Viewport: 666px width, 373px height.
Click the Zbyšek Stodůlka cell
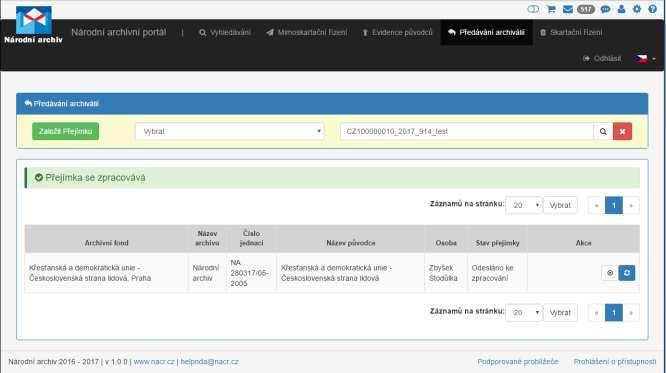446,273
